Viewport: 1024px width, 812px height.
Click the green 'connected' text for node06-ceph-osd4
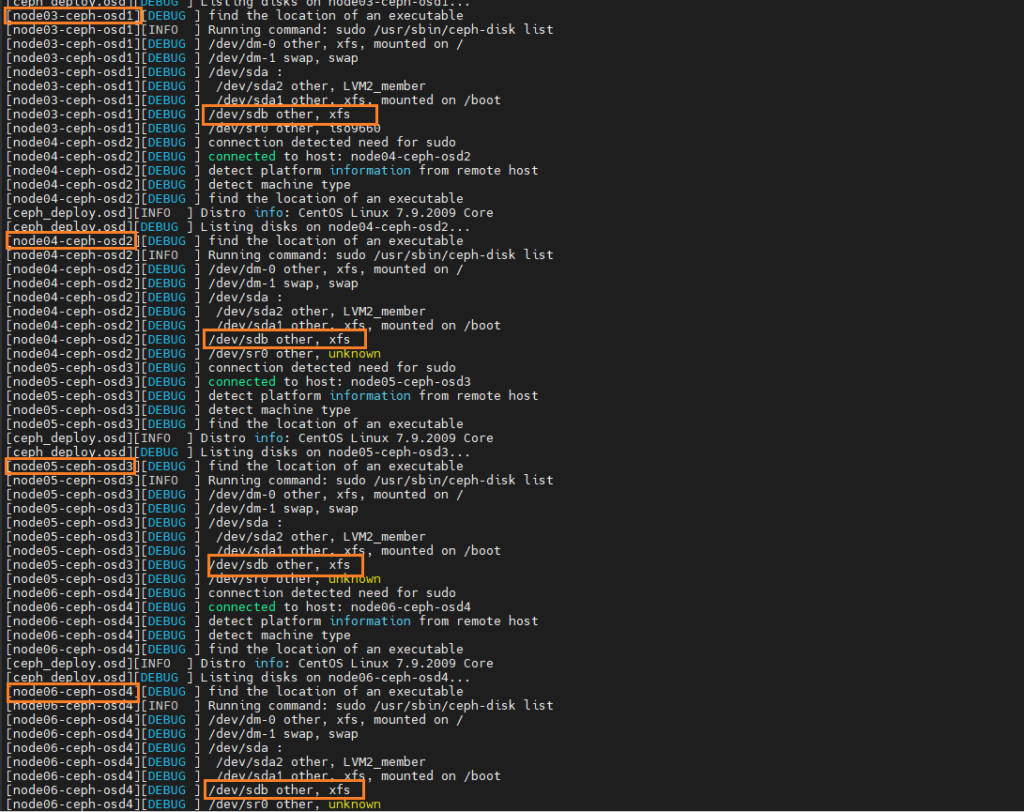point(241,606)
